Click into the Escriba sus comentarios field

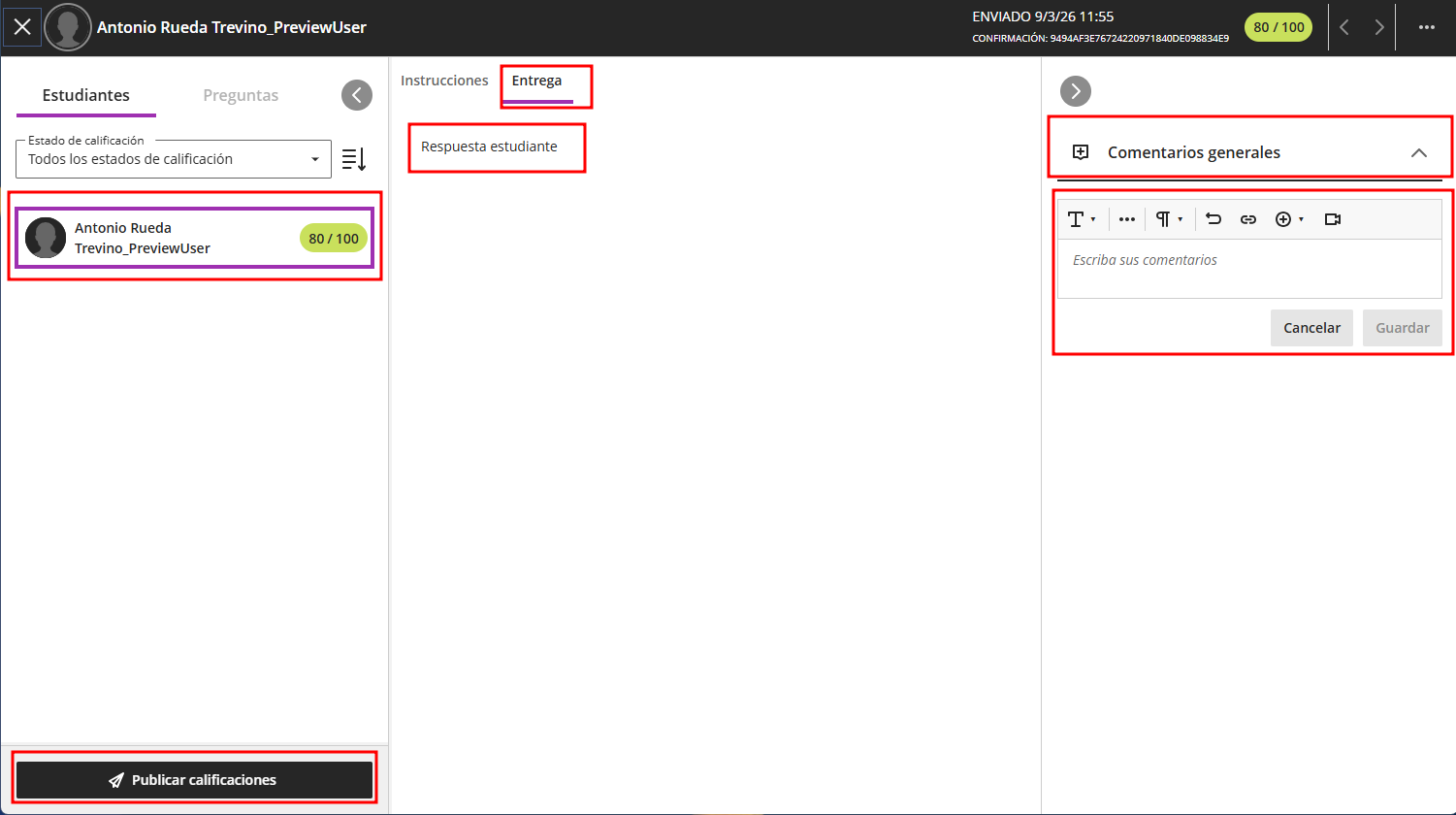pyautogui.click(x=1249, y=268)
